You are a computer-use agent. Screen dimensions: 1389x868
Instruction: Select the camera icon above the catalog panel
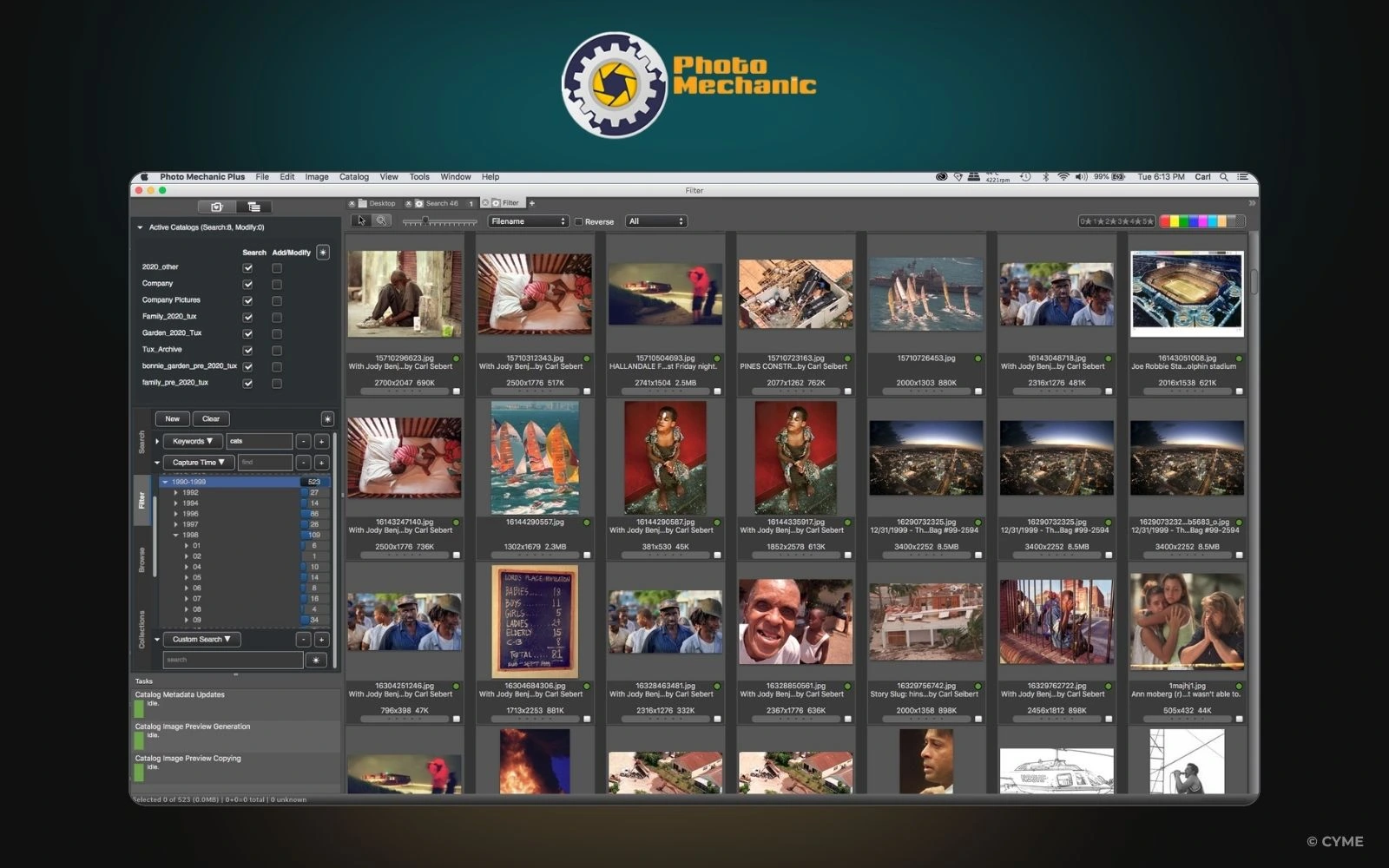[x=216, y=207]
